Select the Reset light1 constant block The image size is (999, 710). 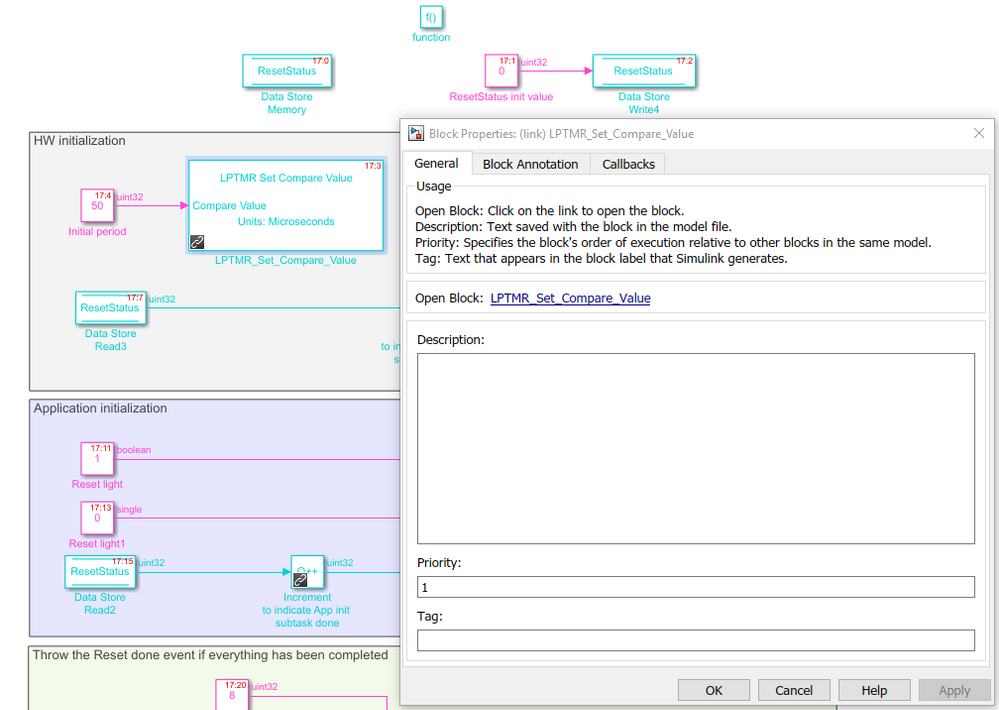coord(97,518)
